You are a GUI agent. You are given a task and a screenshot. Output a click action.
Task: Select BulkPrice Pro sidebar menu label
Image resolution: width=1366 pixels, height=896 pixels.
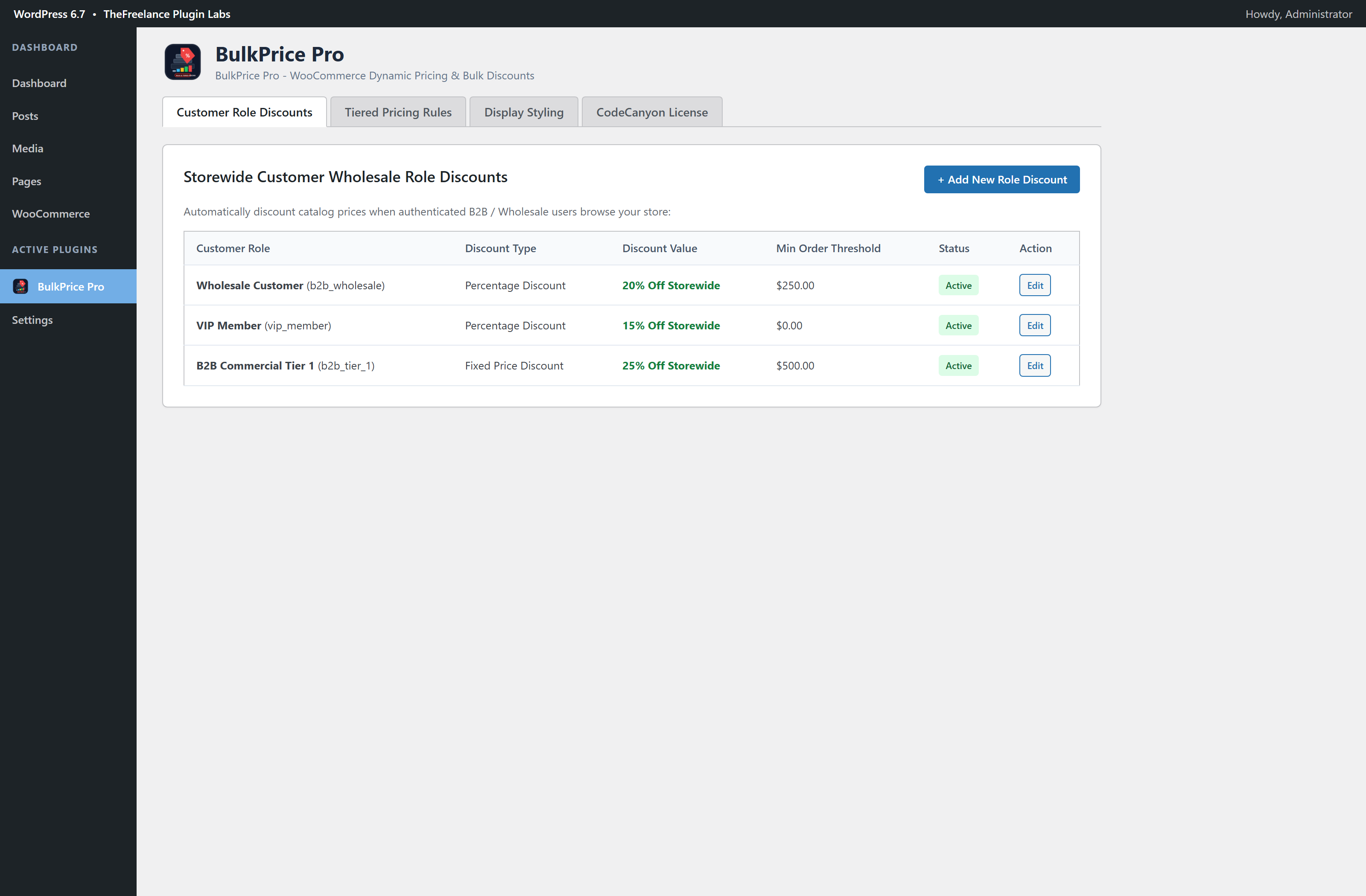tap(70, 286)
